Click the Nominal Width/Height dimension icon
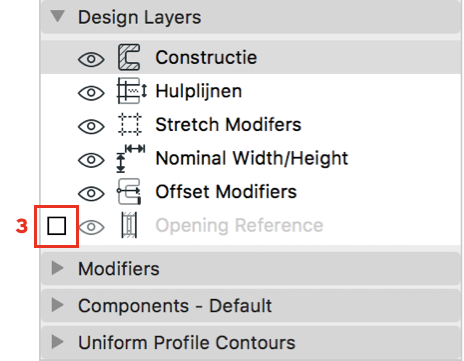Viewport: 464px width, 361px height. click(x=131, y=158)
